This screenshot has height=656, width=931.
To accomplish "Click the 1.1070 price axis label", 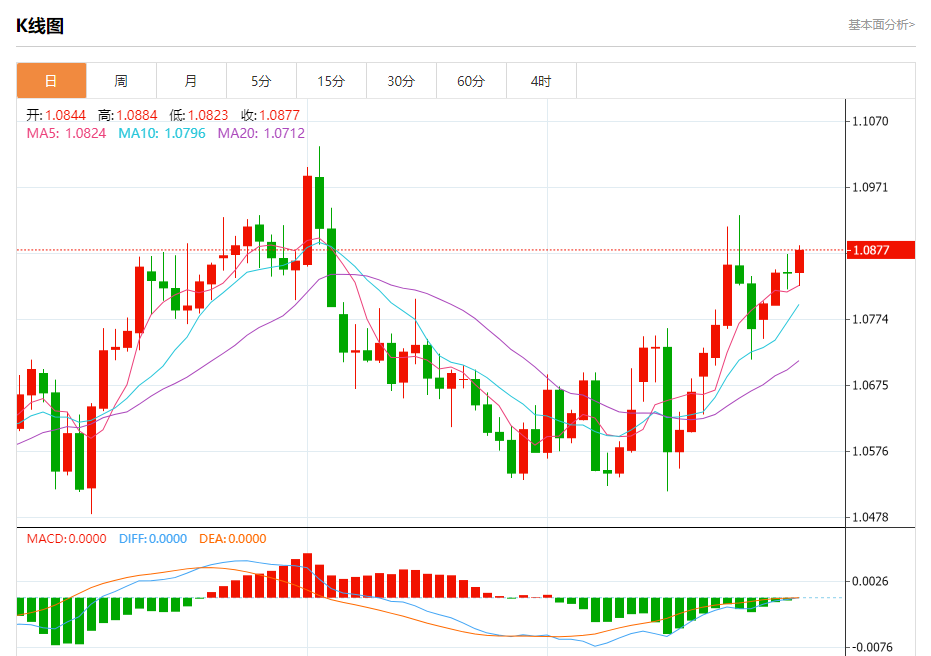I will tap(870, 122).
